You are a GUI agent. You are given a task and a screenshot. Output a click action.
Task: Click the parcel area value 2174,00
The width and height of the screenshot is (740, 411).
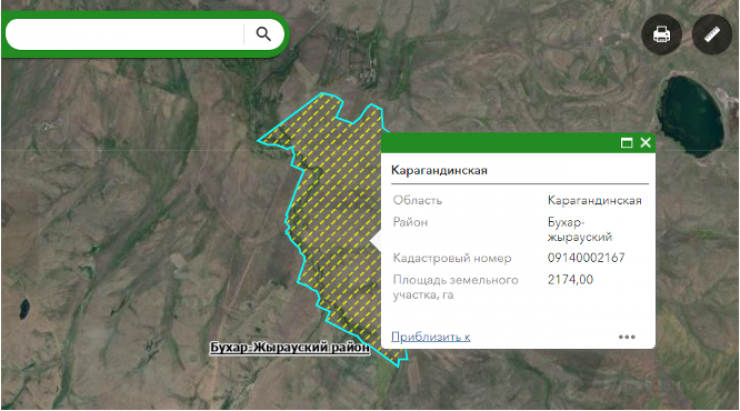point(570,280)
